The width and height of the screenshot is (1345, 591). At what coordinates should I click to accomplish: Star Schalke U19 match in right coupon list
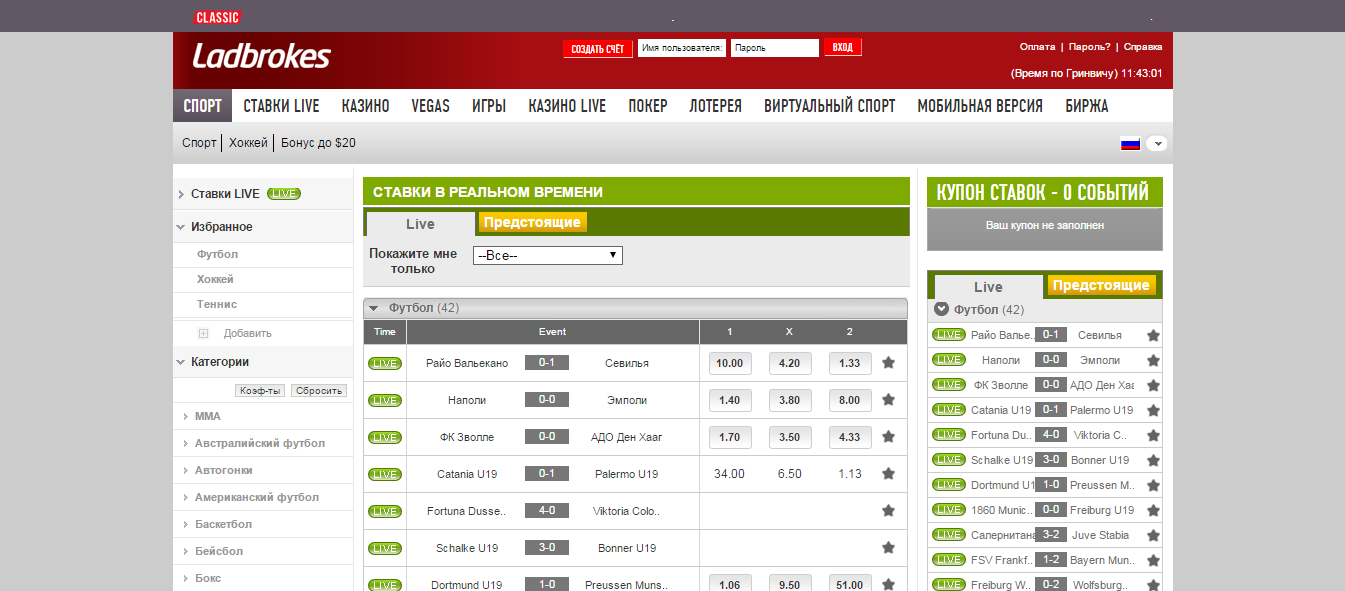pyautogui.click(x=1153, y=460)
